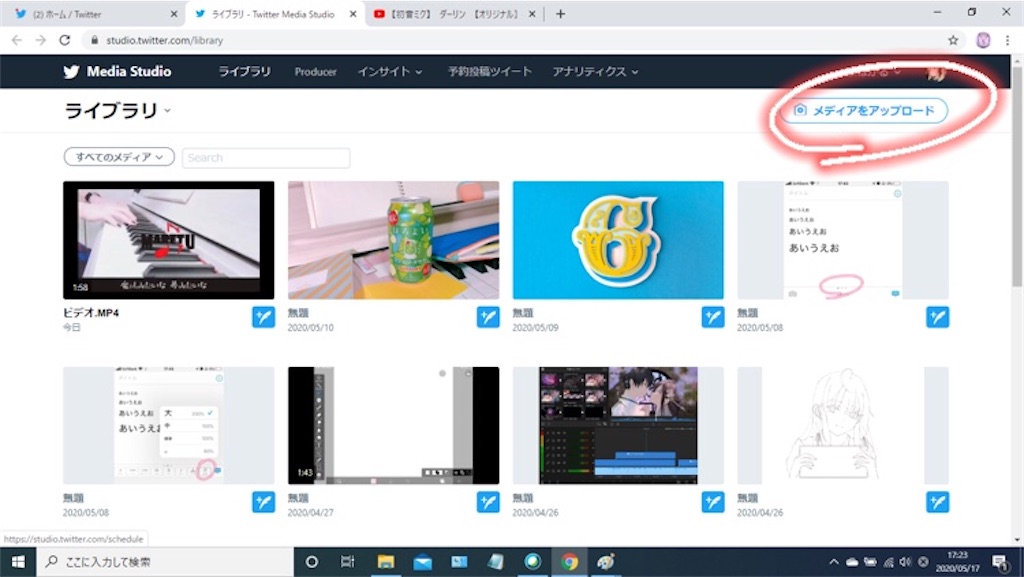This screenshot has width=1024, height=577.
Task: View site info padlock icon
Action: pyautogui.click(x=95, y=40)
